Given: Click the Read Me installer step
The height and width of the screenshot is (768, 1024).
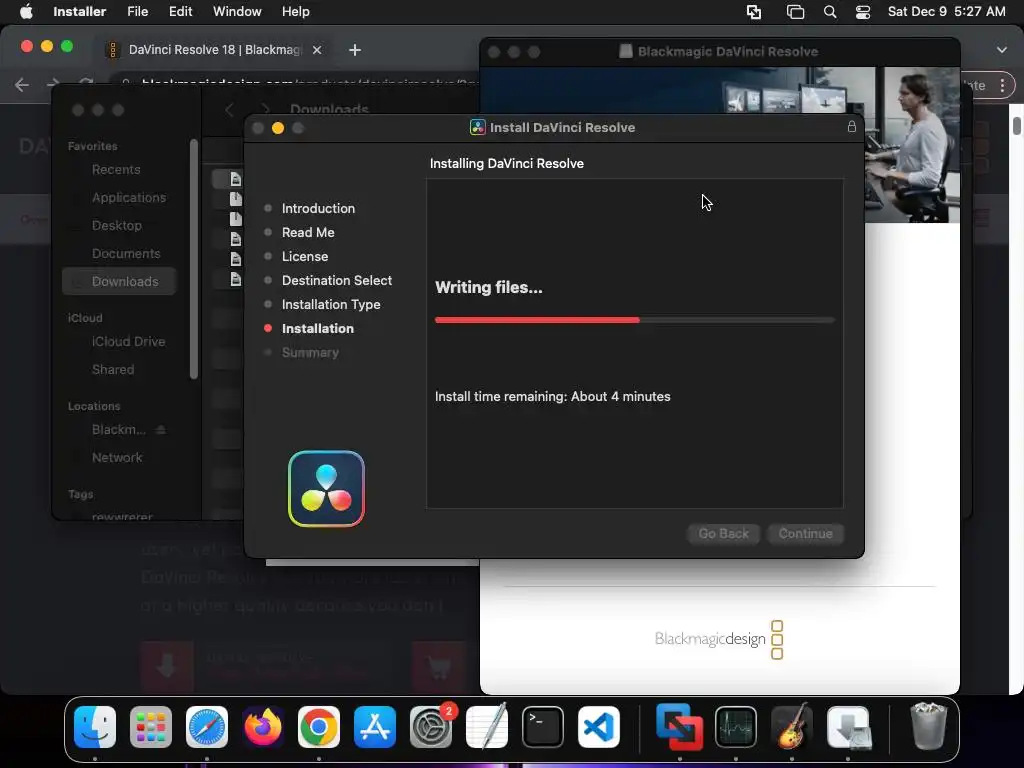Looking at the screenshot, I should [x=308, y=232].
